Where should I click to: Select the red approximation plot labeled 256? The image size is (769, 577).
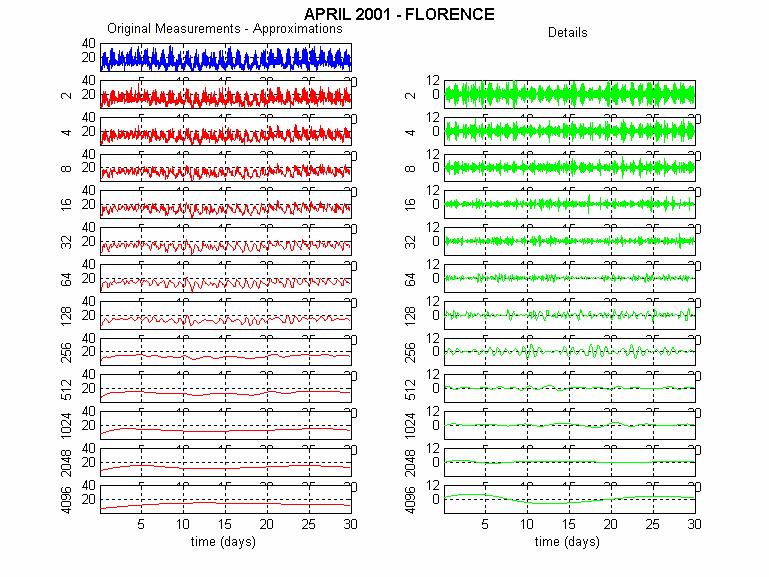click(x=226, y=351)
